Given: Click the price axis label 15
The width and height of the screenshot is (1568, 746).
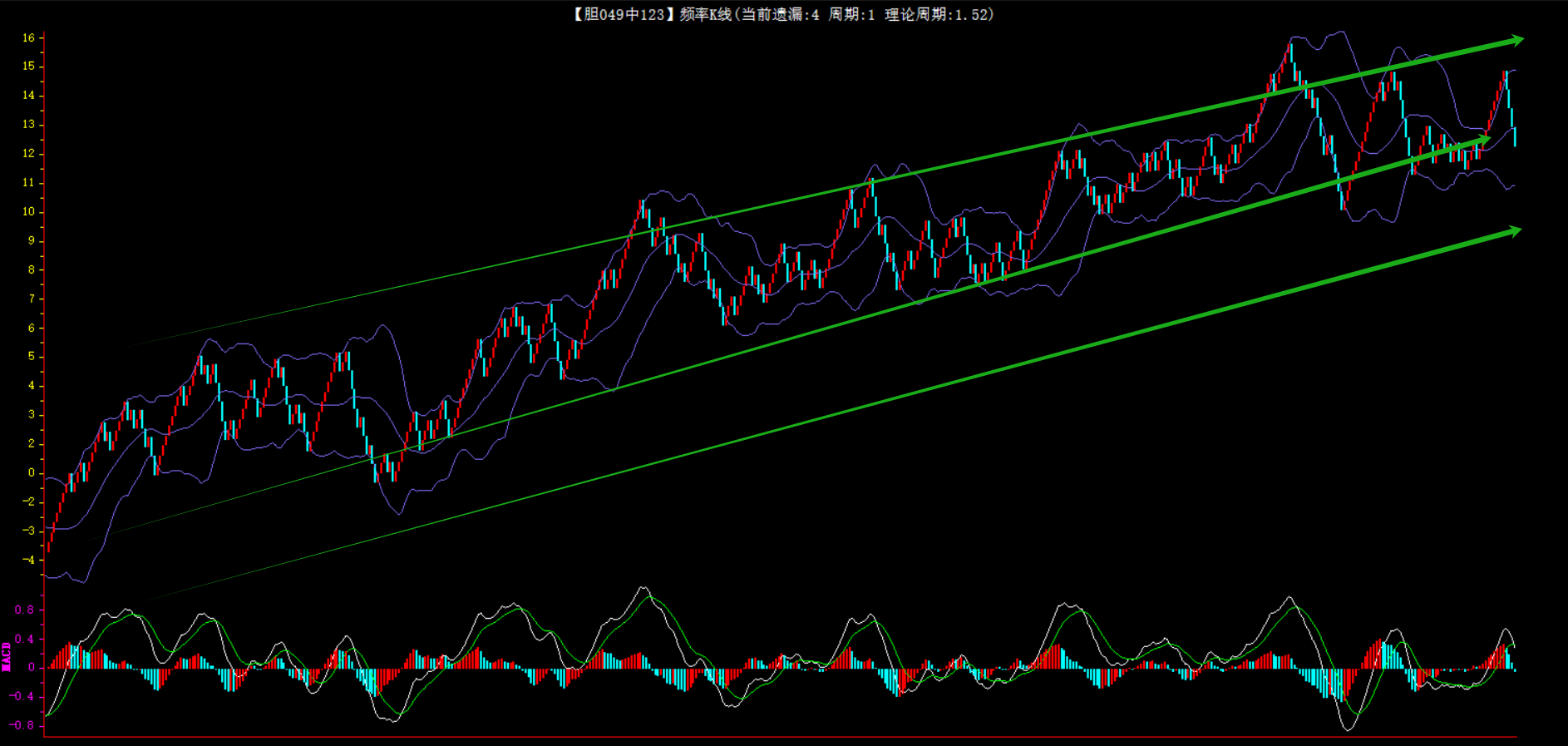Looking at the screenshot, I should click(x=29, y=67).
